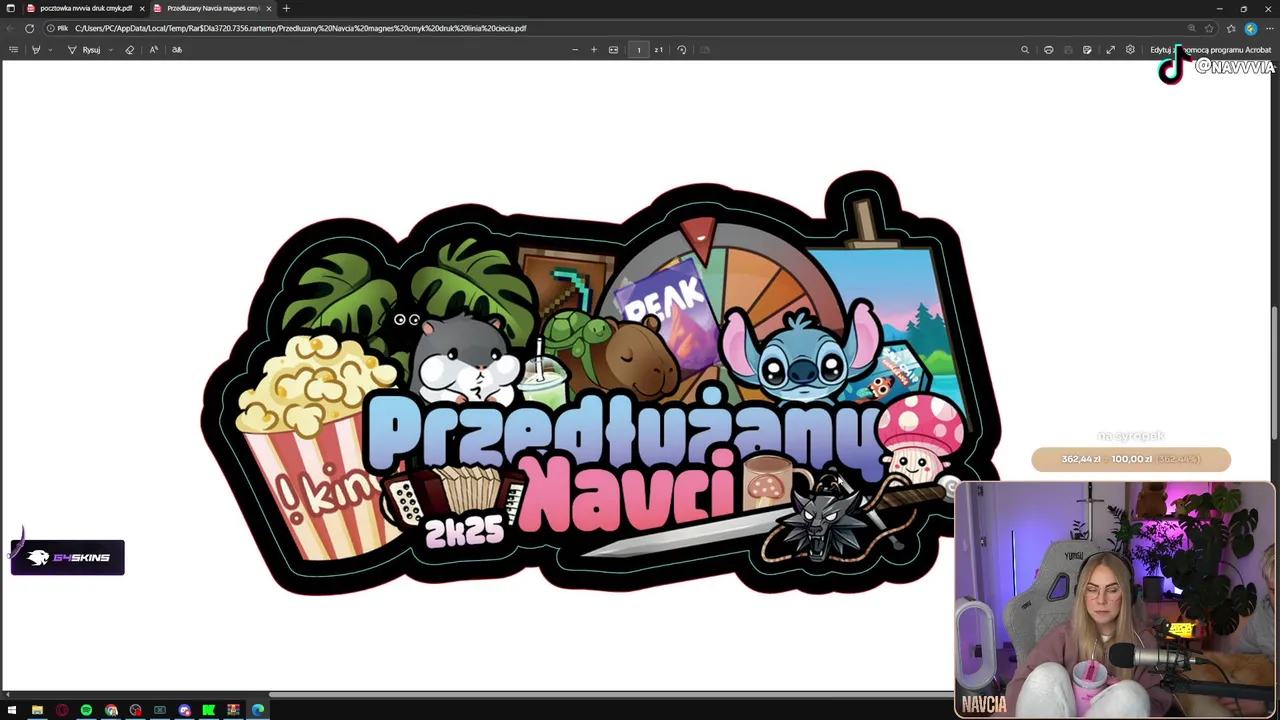Close the Przedluzany Navcia magnes tab
The width and height of the screenshot is (1280, 720).
pos(268,8)
